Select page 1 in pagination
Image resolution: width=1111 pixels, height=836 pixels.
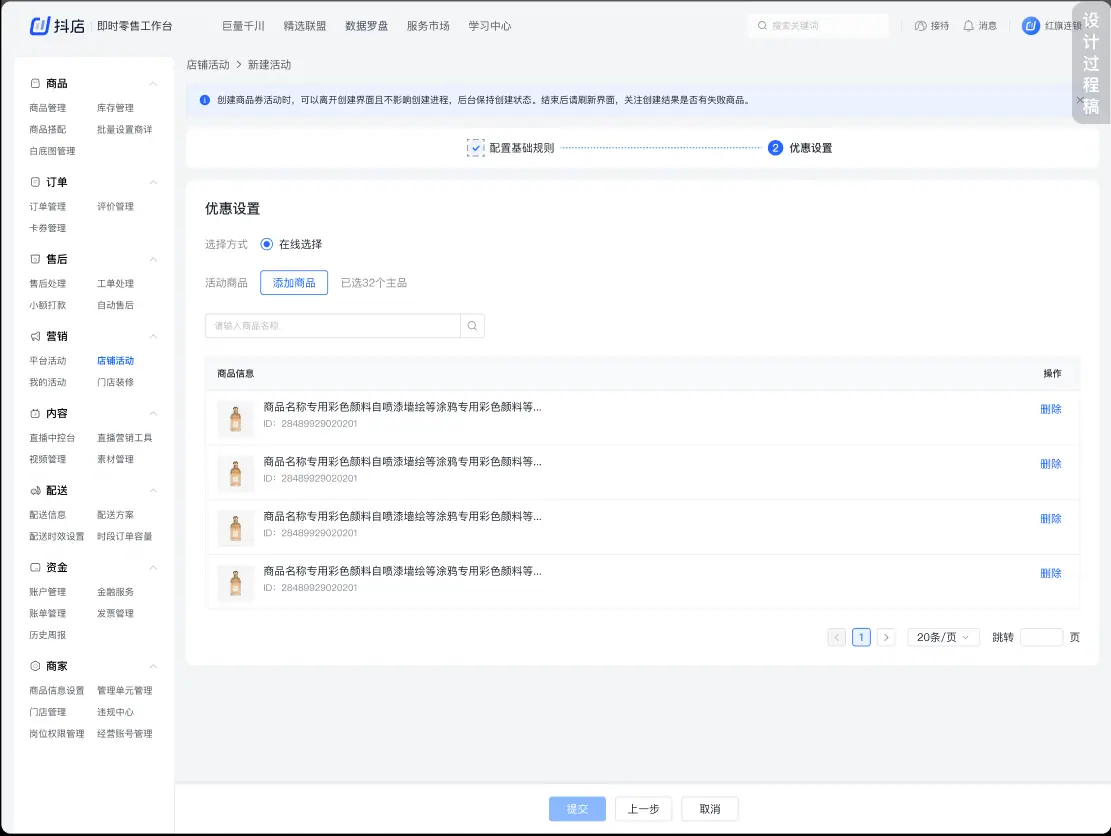[862, 637]
